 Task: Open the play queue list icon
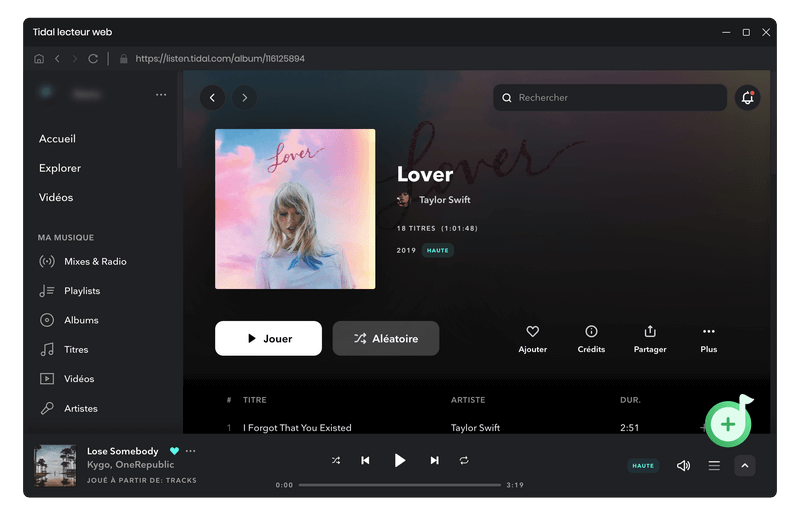pos(714,466)
